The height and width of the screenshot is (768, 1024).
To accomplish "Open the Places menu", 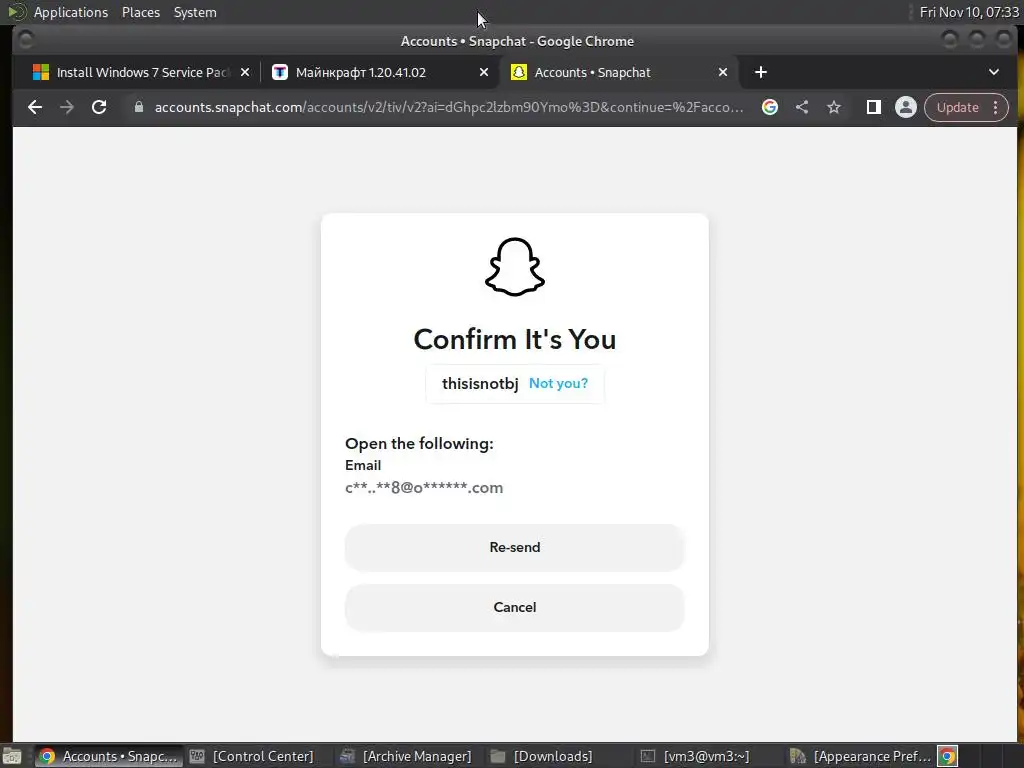I will point(141,12).
